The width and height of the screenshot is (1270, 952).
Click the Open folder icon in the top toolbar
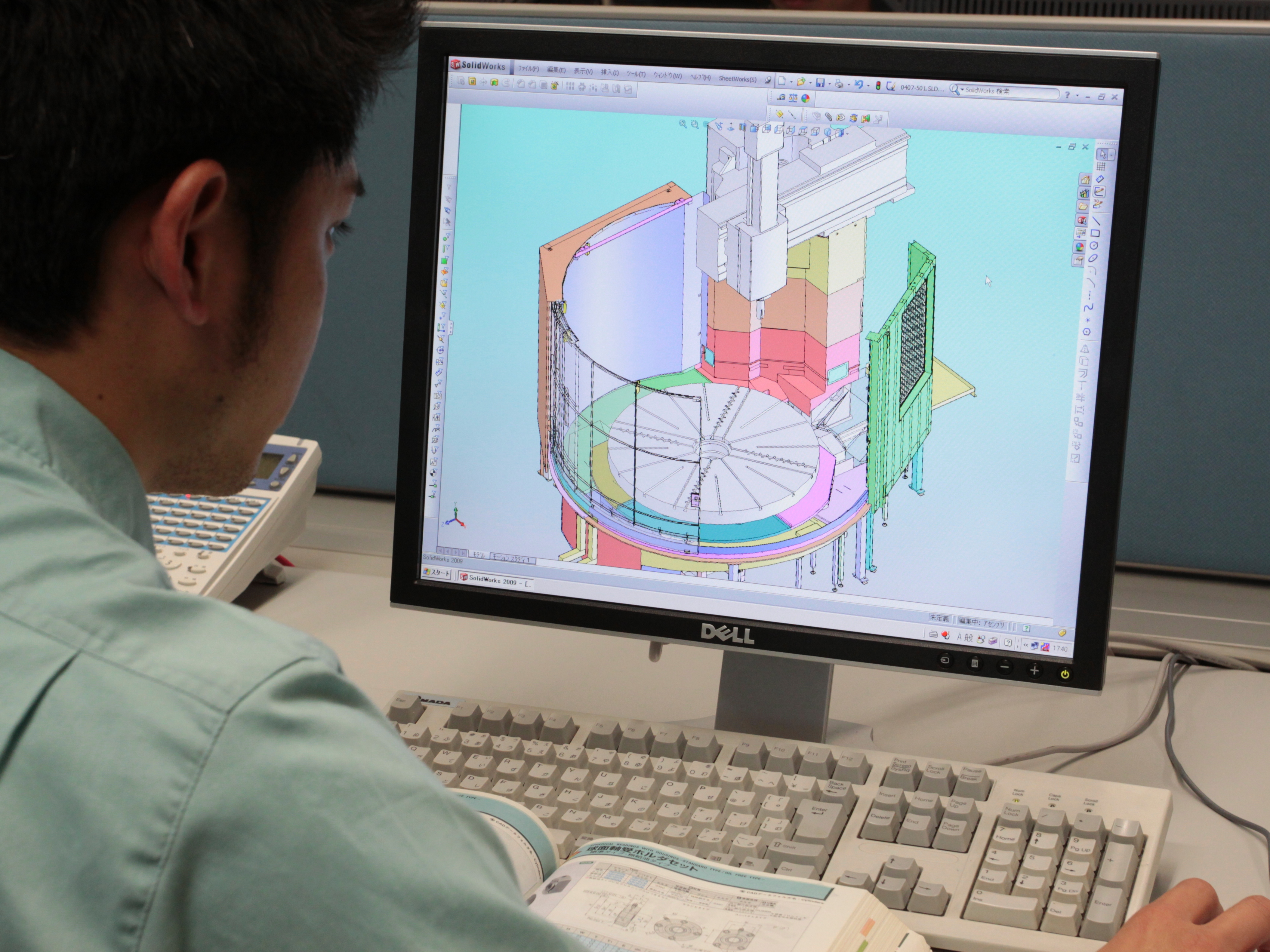pos(801,82)
